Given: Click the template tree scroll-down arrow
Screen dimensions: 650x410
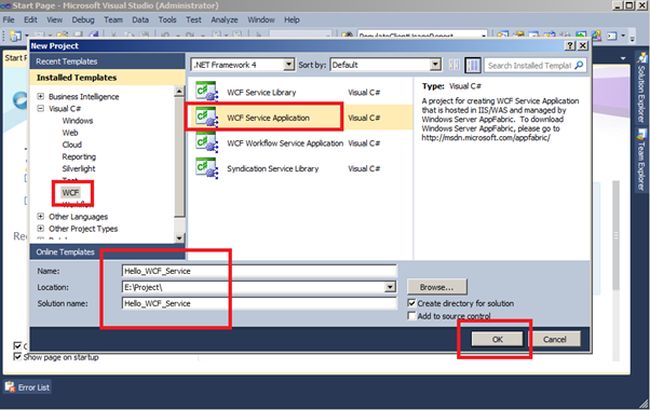Looking at the screenshot, I should coord(179,238).
